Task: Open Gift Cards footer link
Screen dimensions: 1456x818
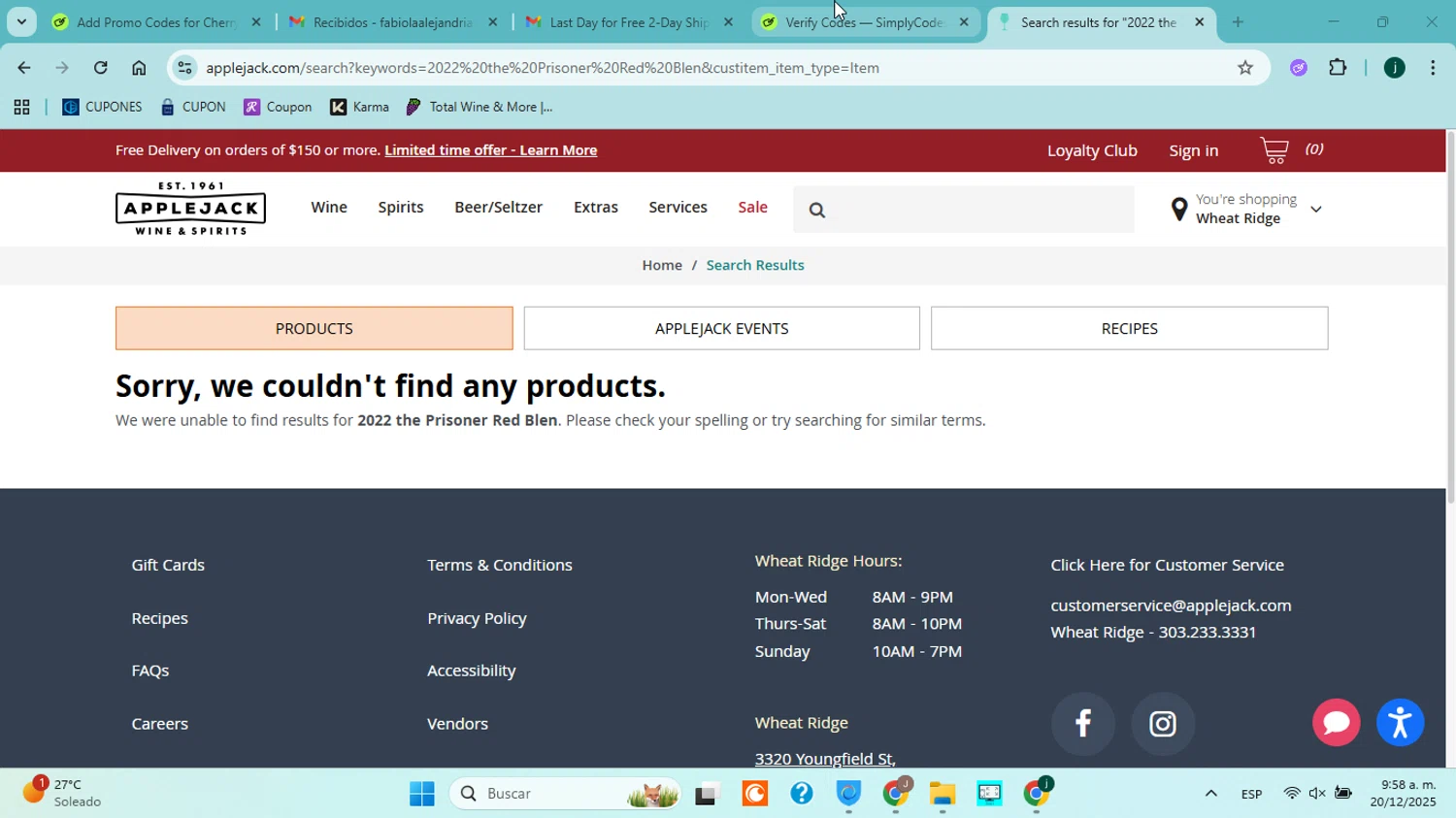Action: coord(168,565)
